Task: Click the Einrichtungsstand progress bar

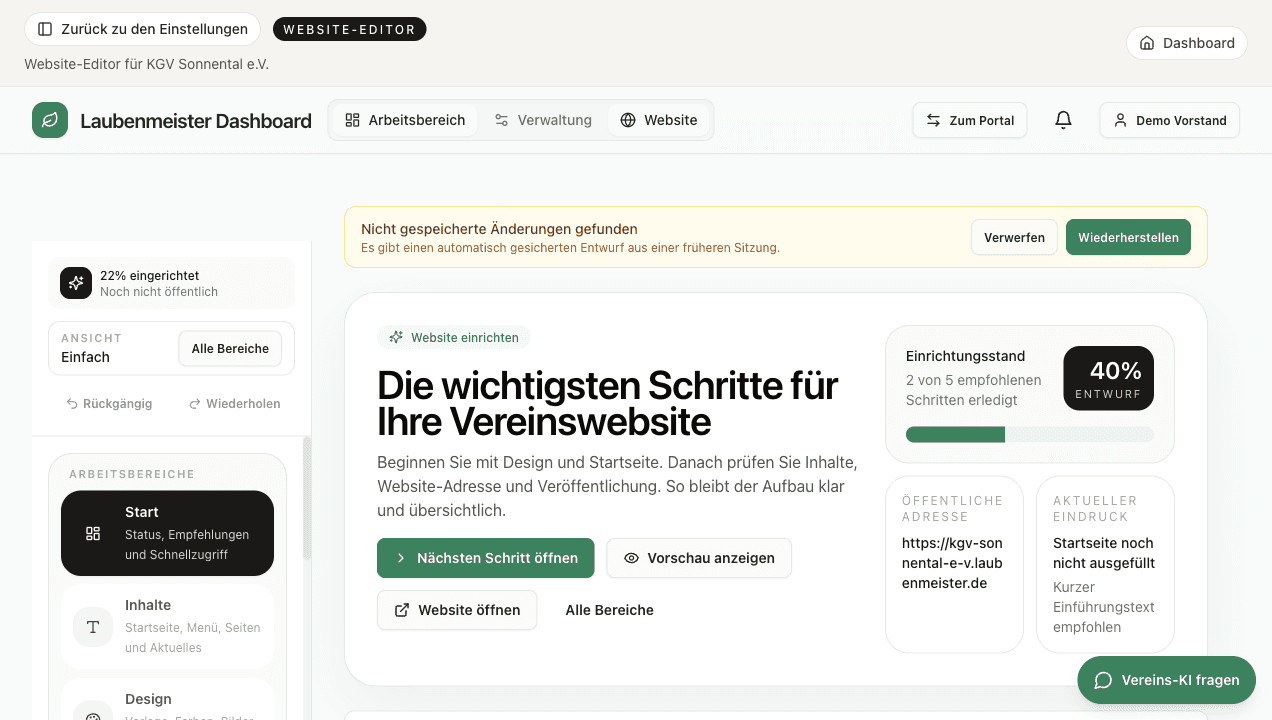Action: [1030, 434]
